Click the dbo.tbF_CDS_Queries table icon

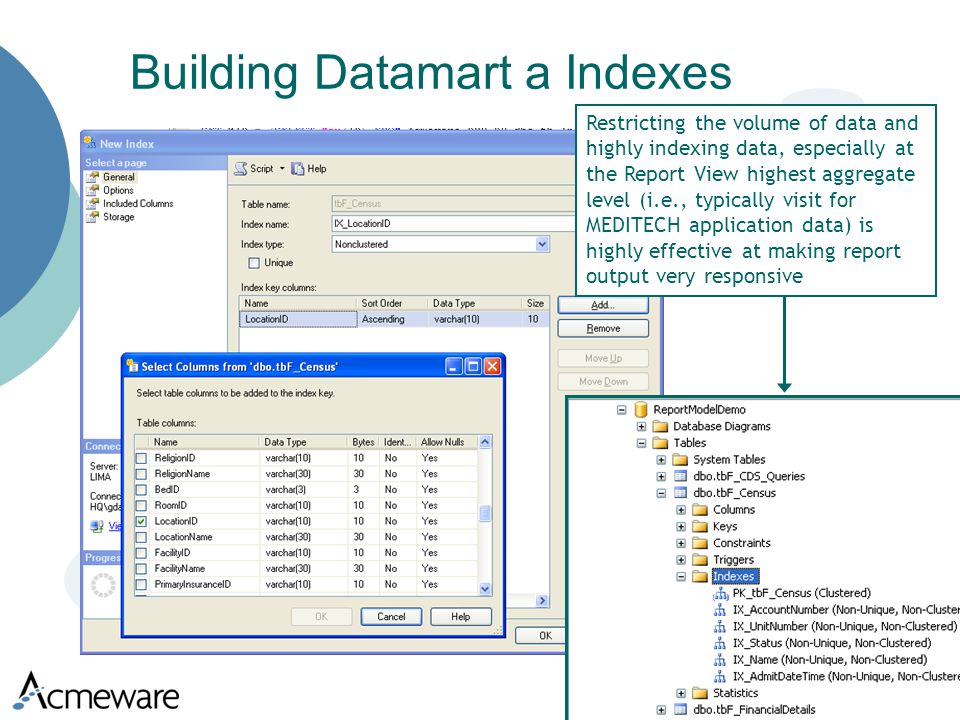[x=680, y=476]
